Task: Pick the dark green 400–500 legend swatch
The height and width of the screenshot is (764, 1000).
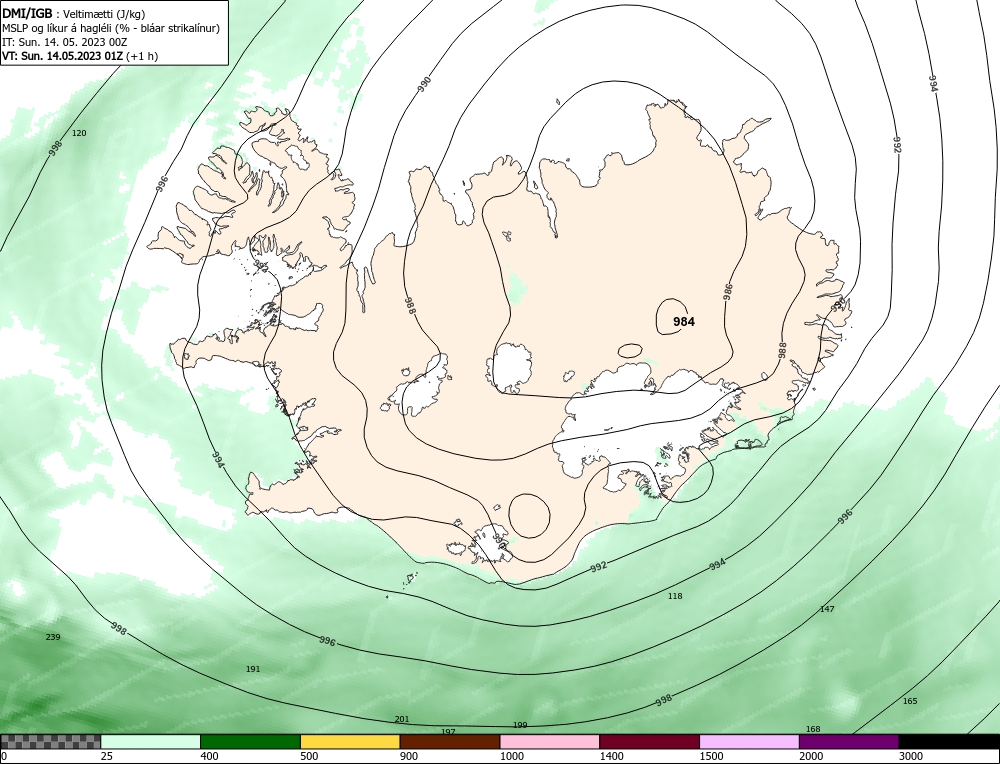Action: click(250, 741)
